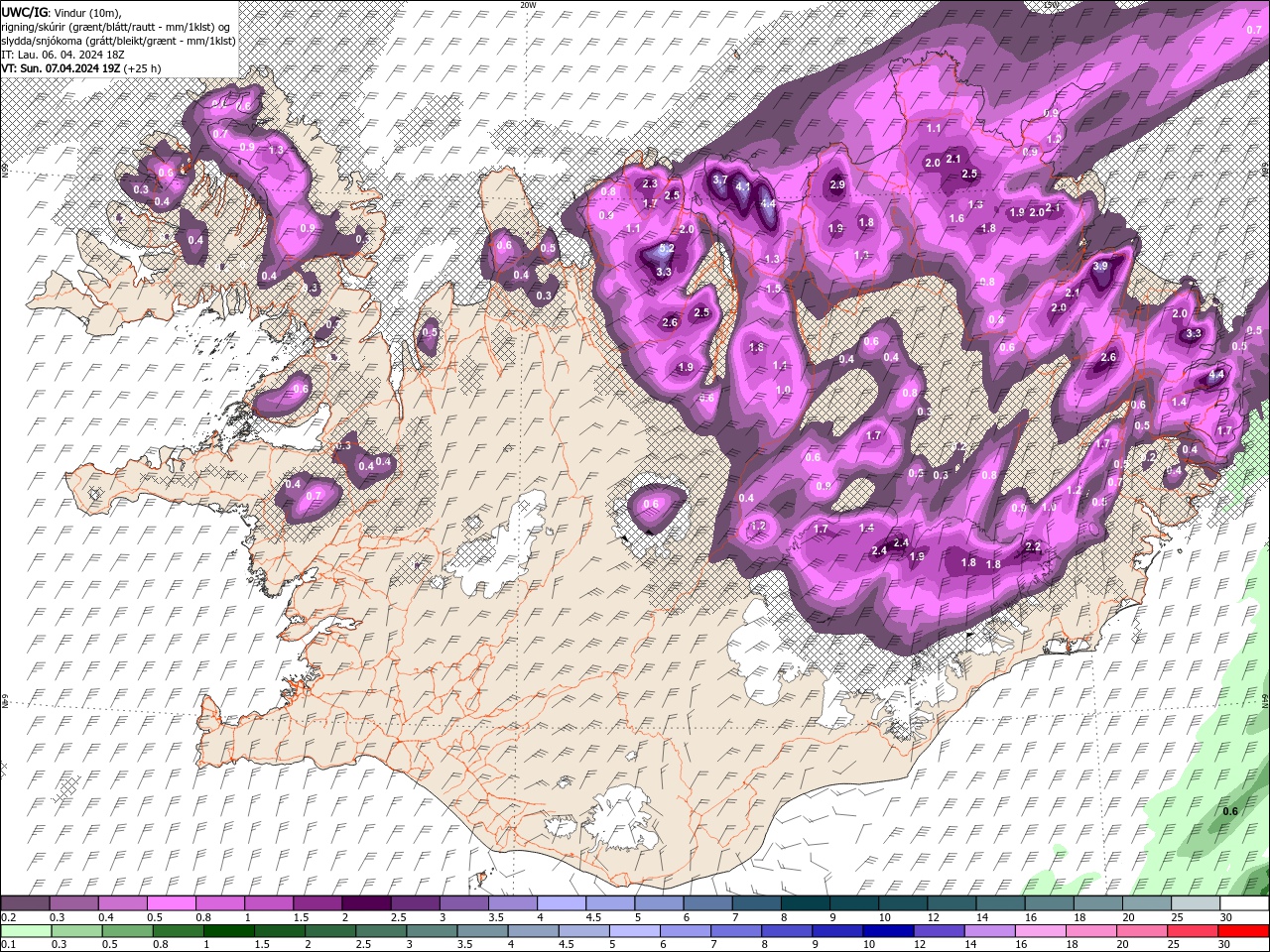Click the pale lavender swatch between 4 and 4.5, upper scale

coord(562,903)
